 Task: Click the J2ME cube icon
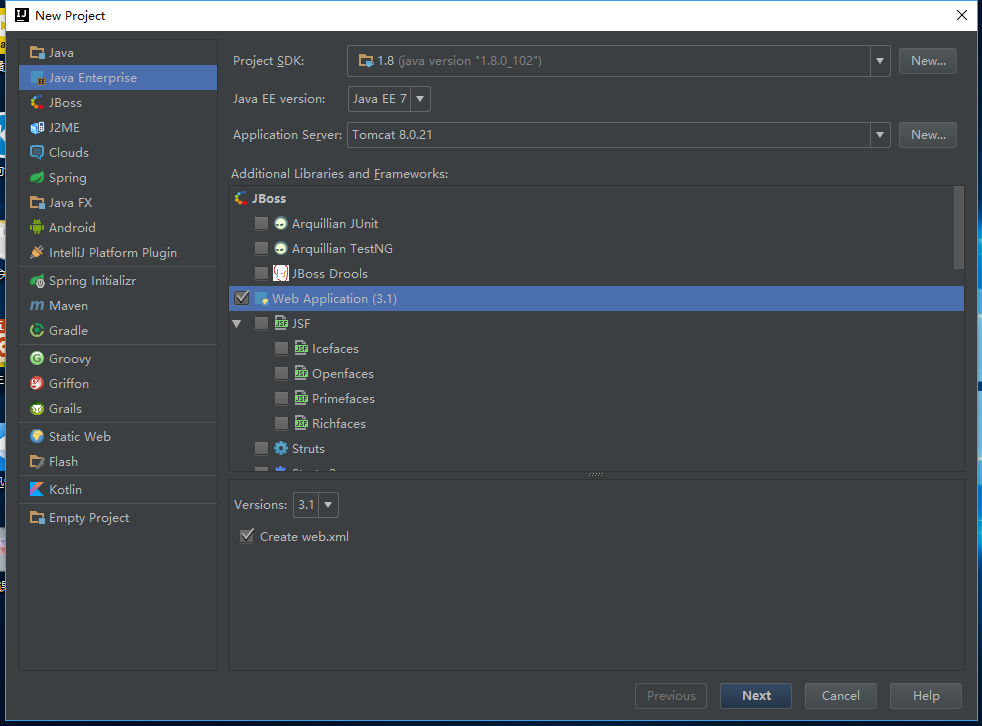(37, 128)
